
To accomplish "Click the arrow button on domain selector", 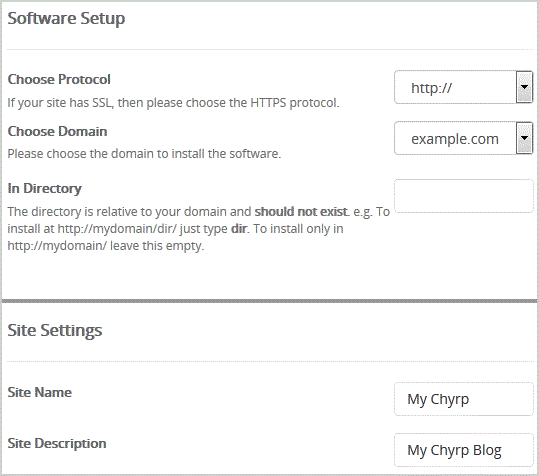I will pyautogui.click(x=524, y=138).
